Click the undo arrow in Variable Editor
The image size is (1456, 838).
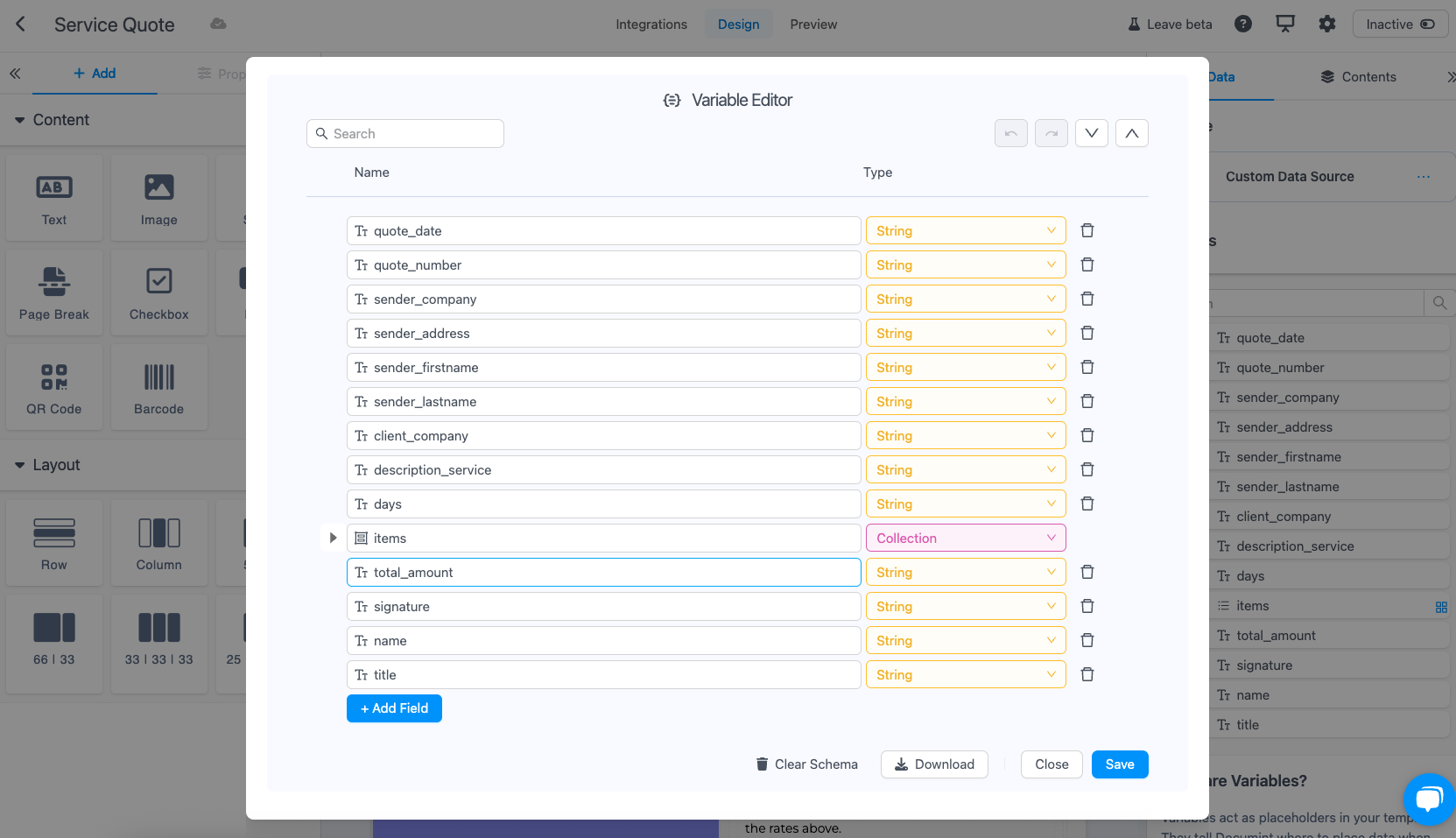pyautogui.click(x=1011, y=133)
